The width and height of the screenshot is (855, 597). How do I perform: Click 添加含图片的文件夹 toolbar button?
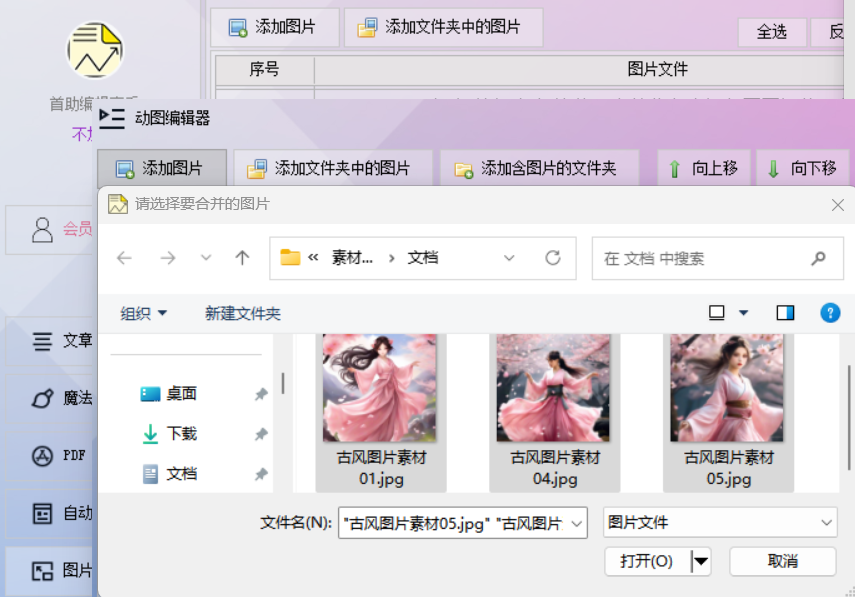(x=540, y=168)
